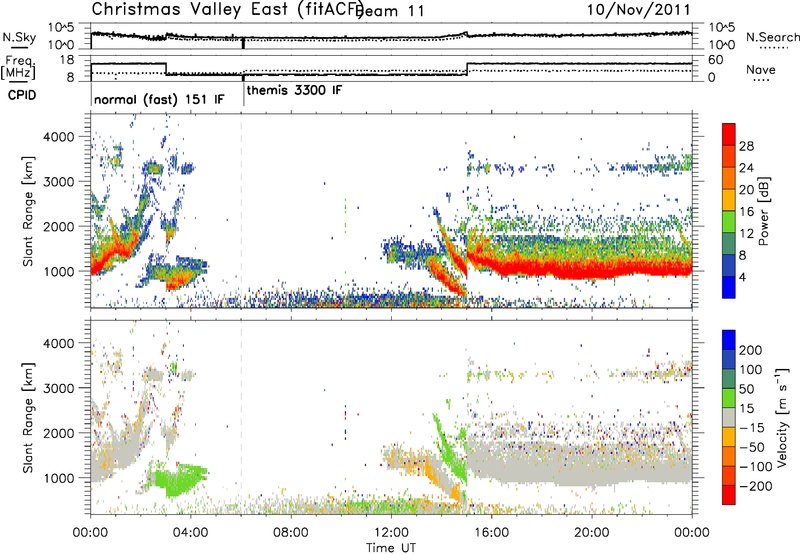This screenshot has width=800, height=554.
Task: Click the 'N.Search' legend label
Action: (x=772, y=37)
